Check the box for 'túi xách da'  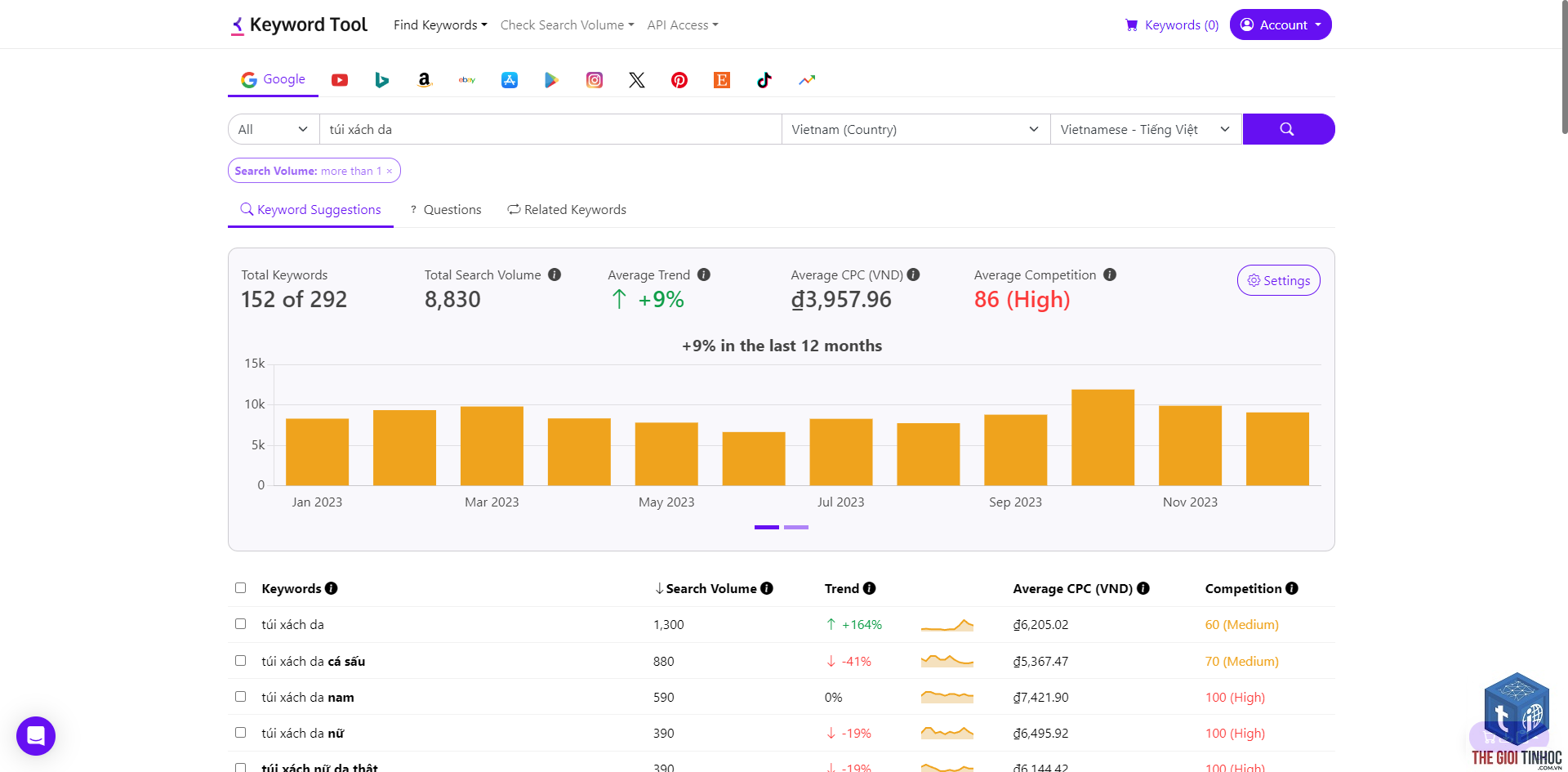pyautogui.click(x=240, y=624)
